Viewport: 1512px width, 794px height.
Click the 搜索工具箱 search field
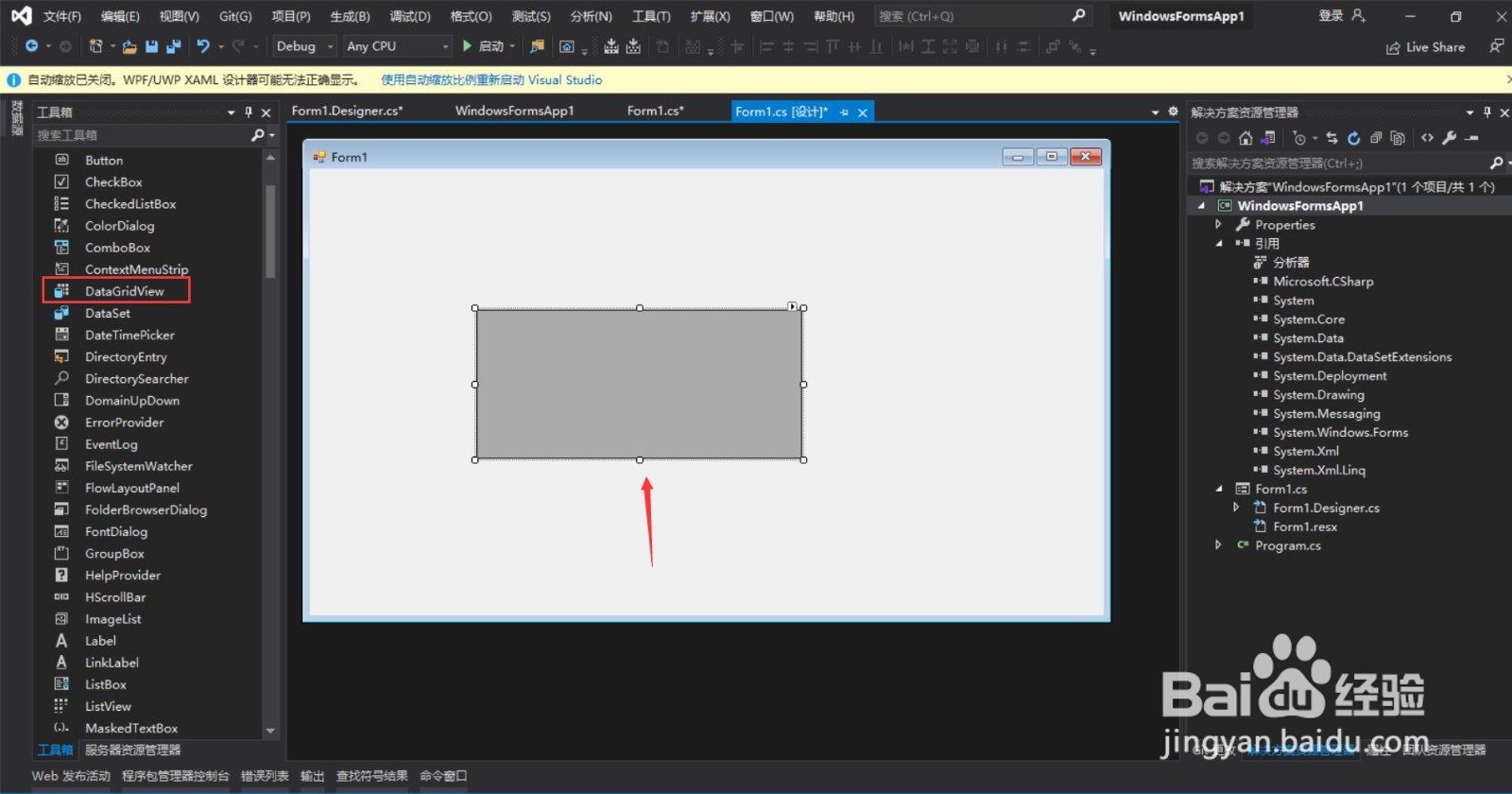tap(142, 135)
